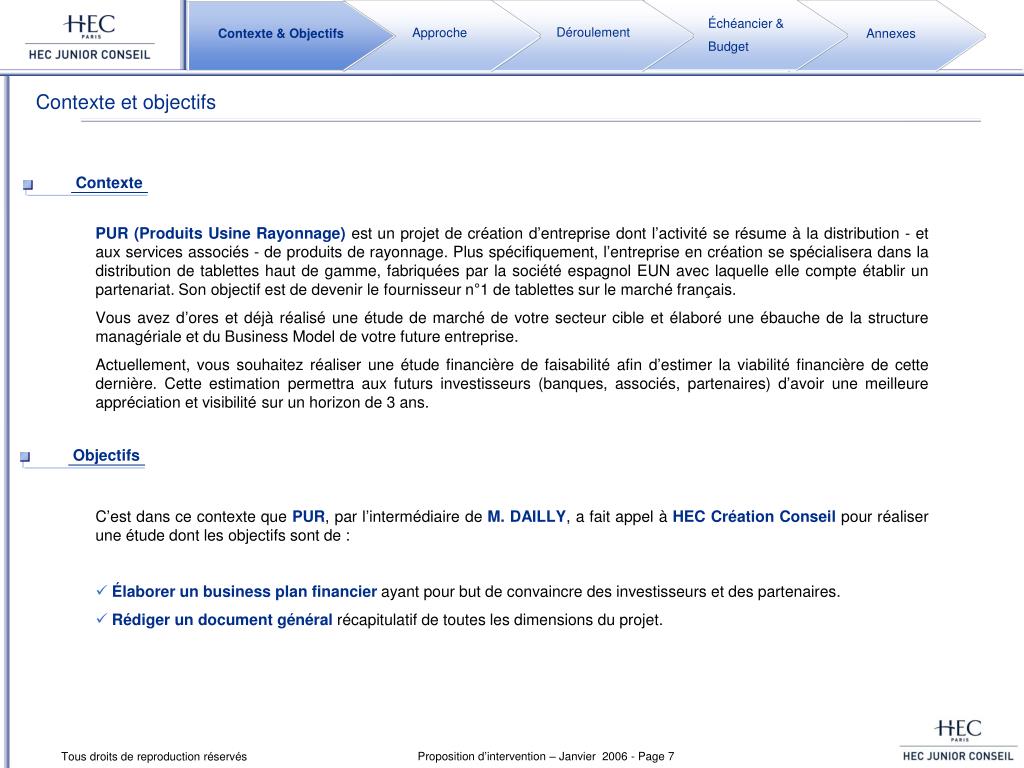Click footer Proposition d'intervention – Janvier 2006 - Page 7
The image size is (1024, 768).
click(x=546, y=756)
